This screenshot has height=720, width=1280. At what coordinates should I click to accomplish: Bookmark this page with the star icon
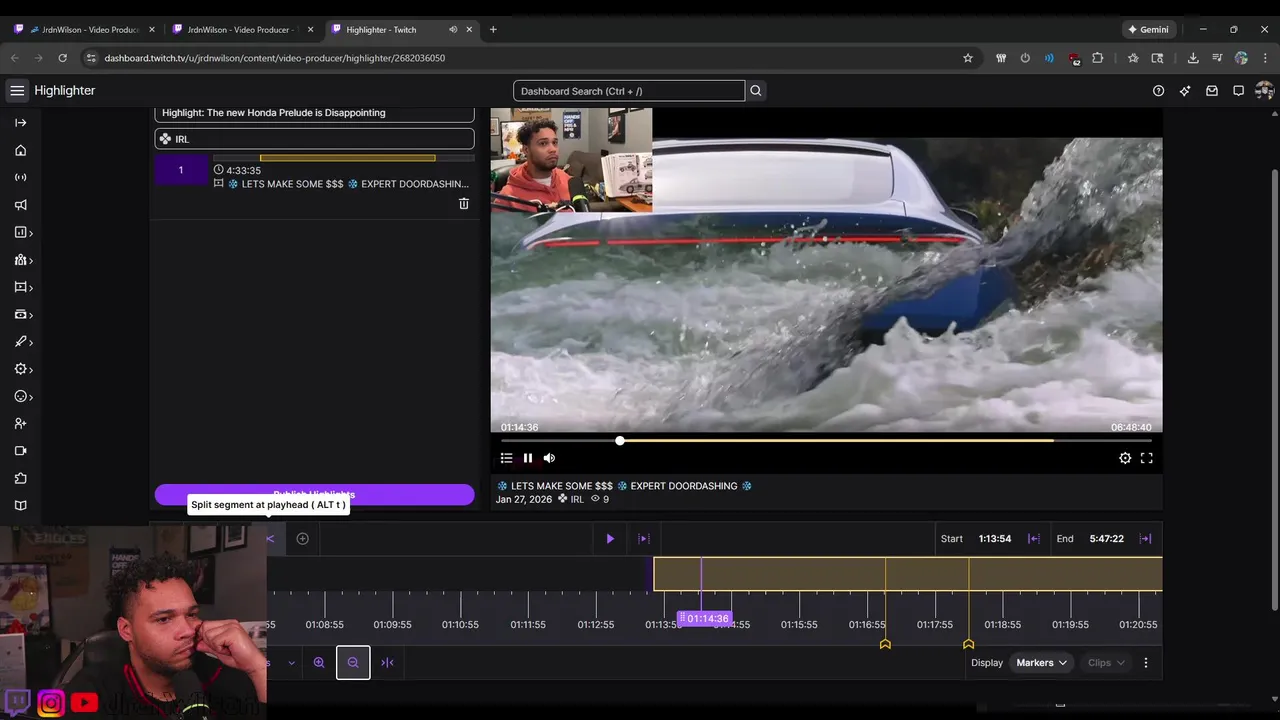pos(968,58)
